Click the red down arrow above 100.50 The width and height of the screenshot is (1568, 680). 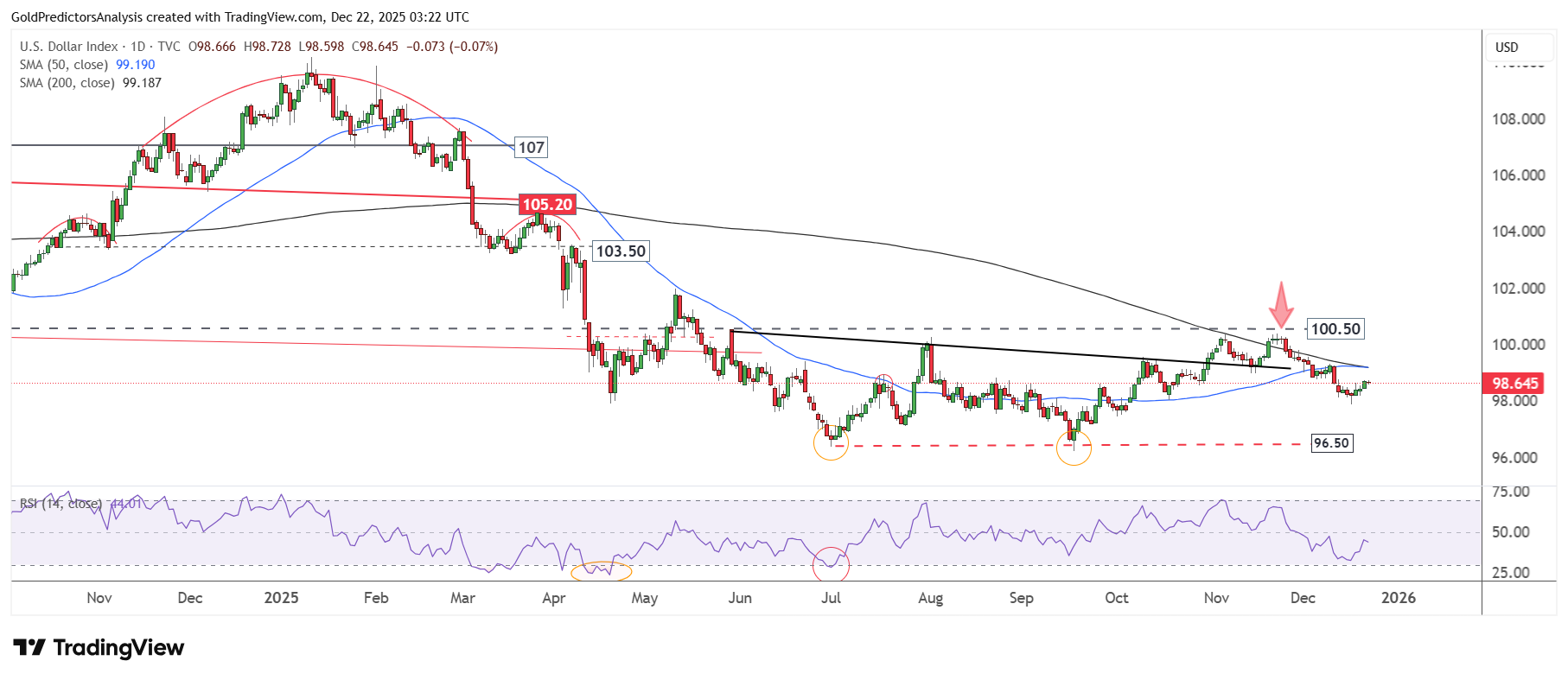pyautogui.click(x=1280, y=305)
